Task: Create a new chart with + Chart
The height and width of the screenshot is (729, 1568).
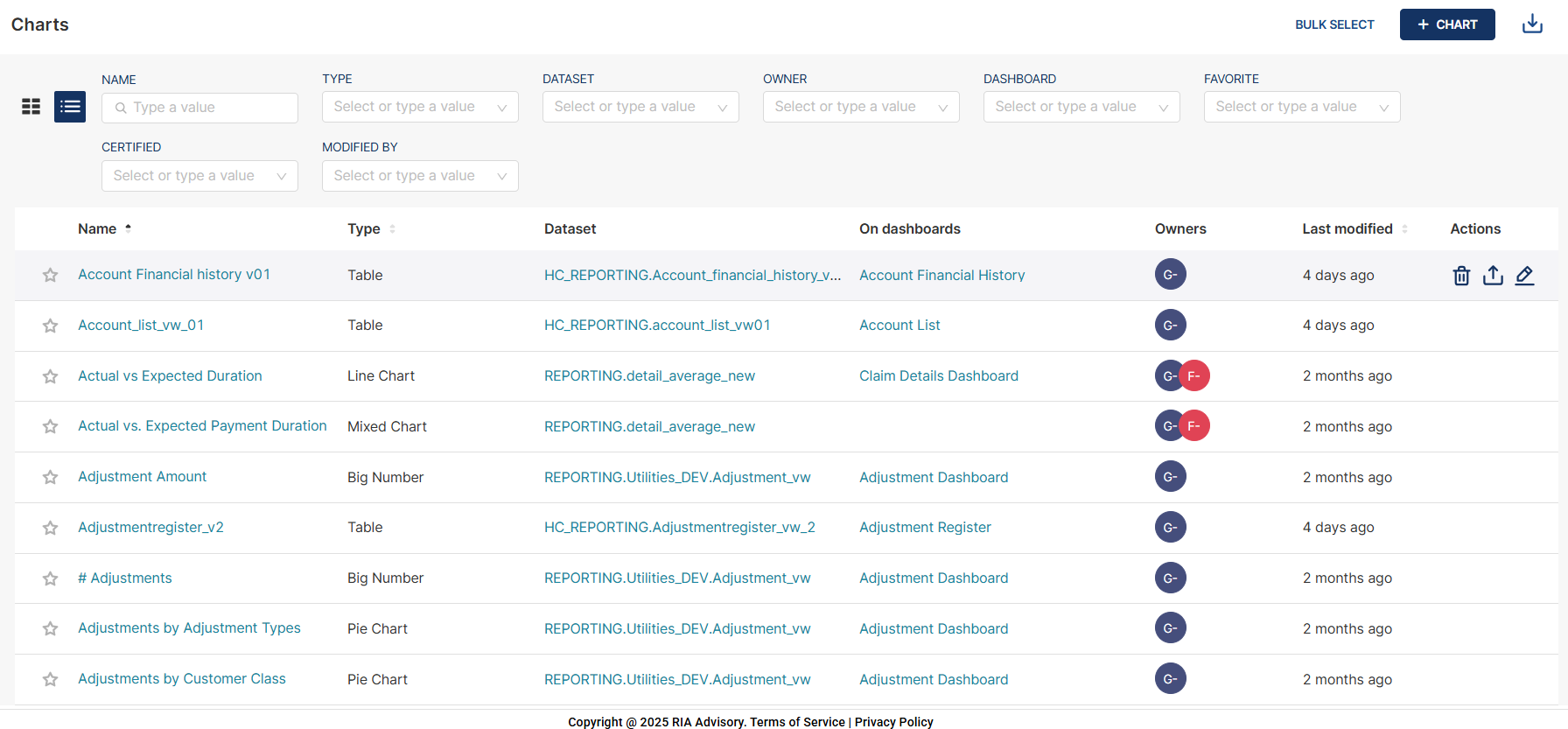Action: pos(1447,25)
